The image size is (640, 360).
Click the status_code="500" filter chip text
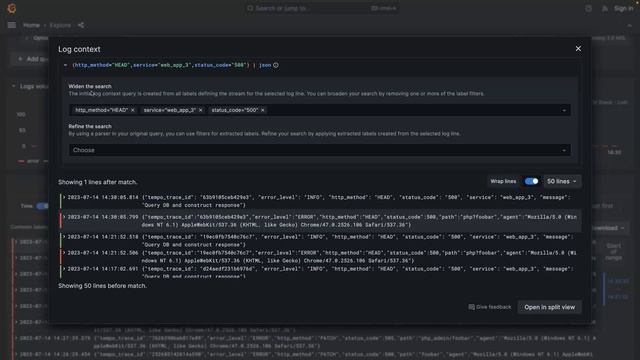click(235, 110)
